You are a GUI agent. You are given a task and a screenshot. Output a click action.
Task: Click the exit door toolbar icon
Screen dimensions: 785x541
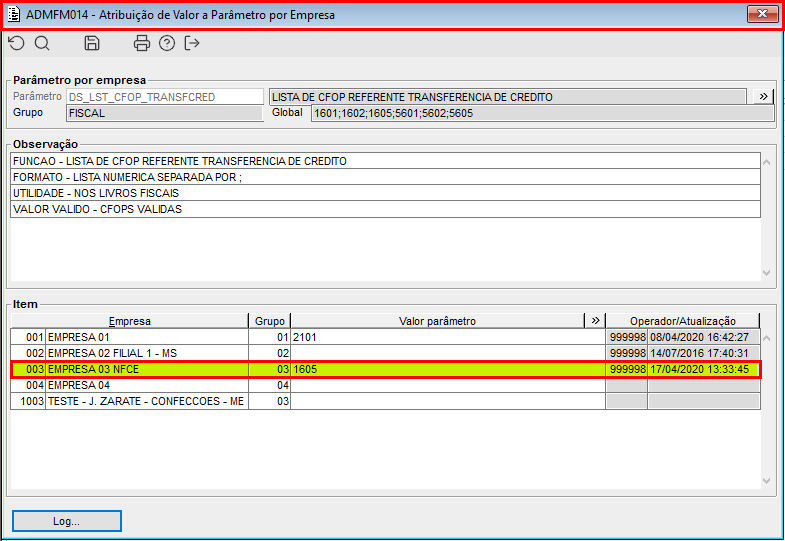(x=192, y=44)
